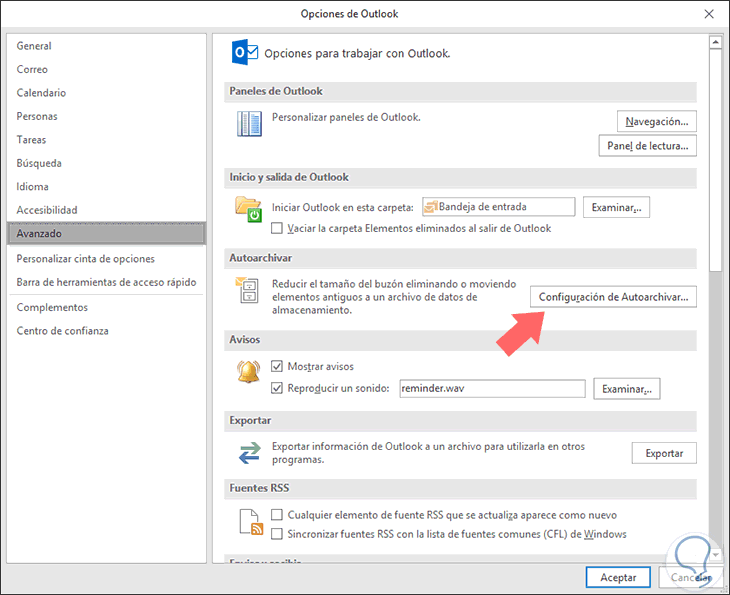This screenshot has height=595, width=730.
Task: Click the 'Reducir el tamaño del buzón' description
Action: point(394,297)
